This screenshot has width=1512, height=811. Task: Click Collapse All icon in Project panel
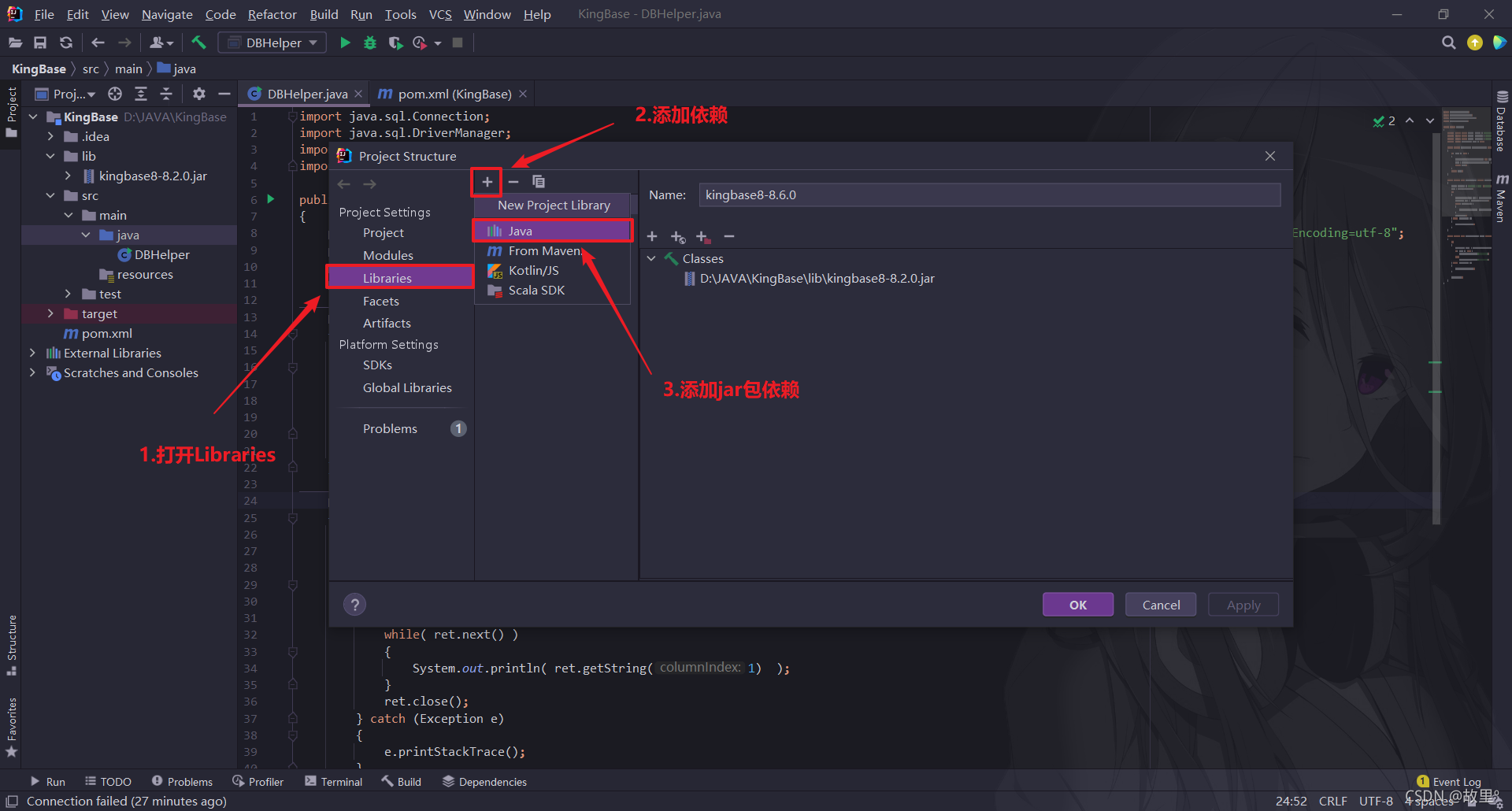(x=166, y=94)
